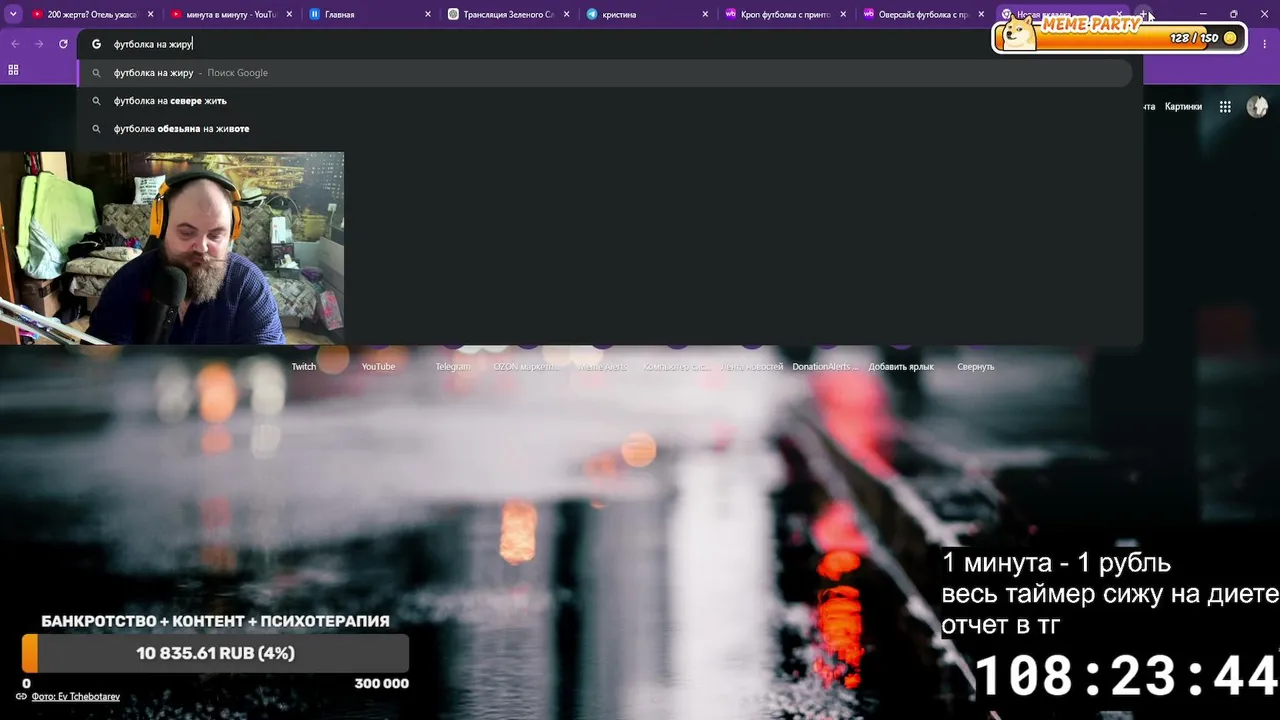This screenshot has width=1280, height=720.
Task: Close the 'Оверсайз футболка' tab
Action: [x=981, y=15]
